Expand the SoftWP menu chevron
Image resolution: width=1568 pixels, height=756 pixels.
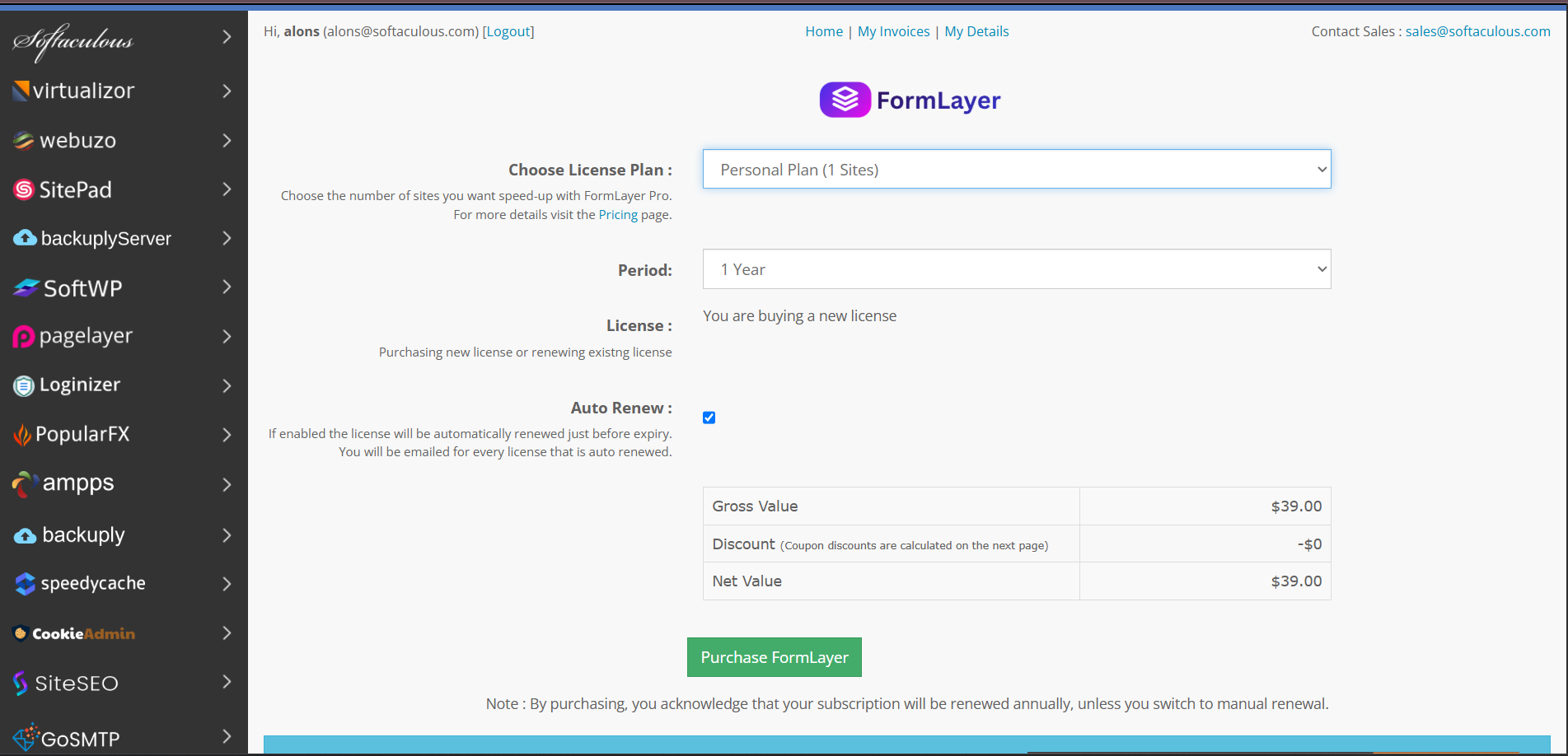(x=227, y=287)
